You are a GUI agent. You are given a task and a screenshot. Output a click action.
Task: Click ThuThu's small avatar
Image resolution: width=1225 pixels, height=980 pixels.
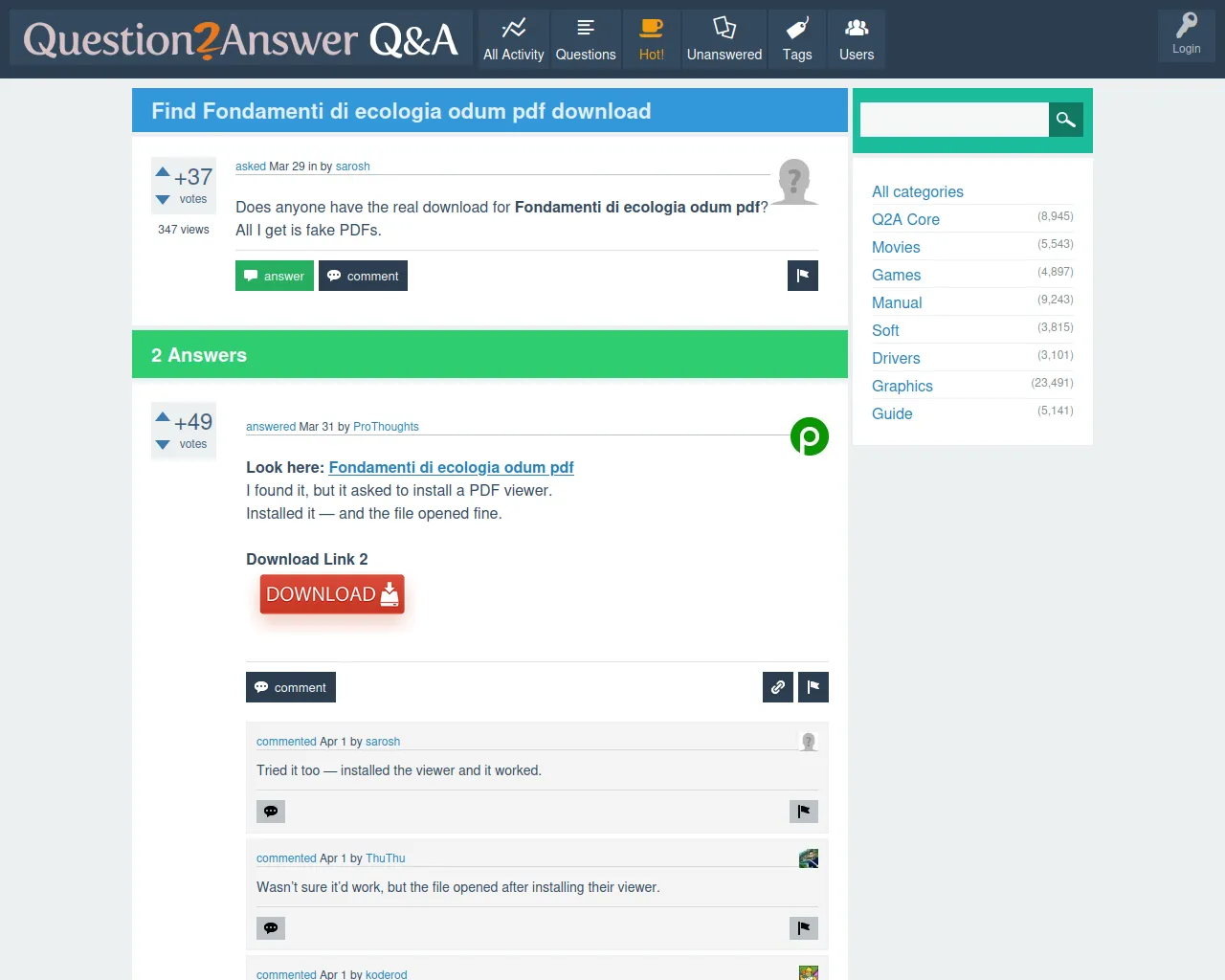click(809, 858)
